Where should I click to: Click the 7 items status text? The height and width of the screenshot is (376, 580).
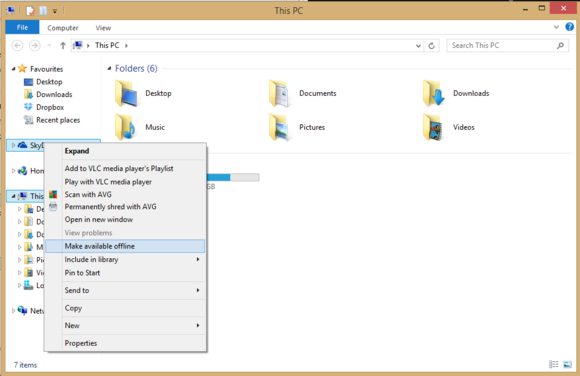pos(26,365)
